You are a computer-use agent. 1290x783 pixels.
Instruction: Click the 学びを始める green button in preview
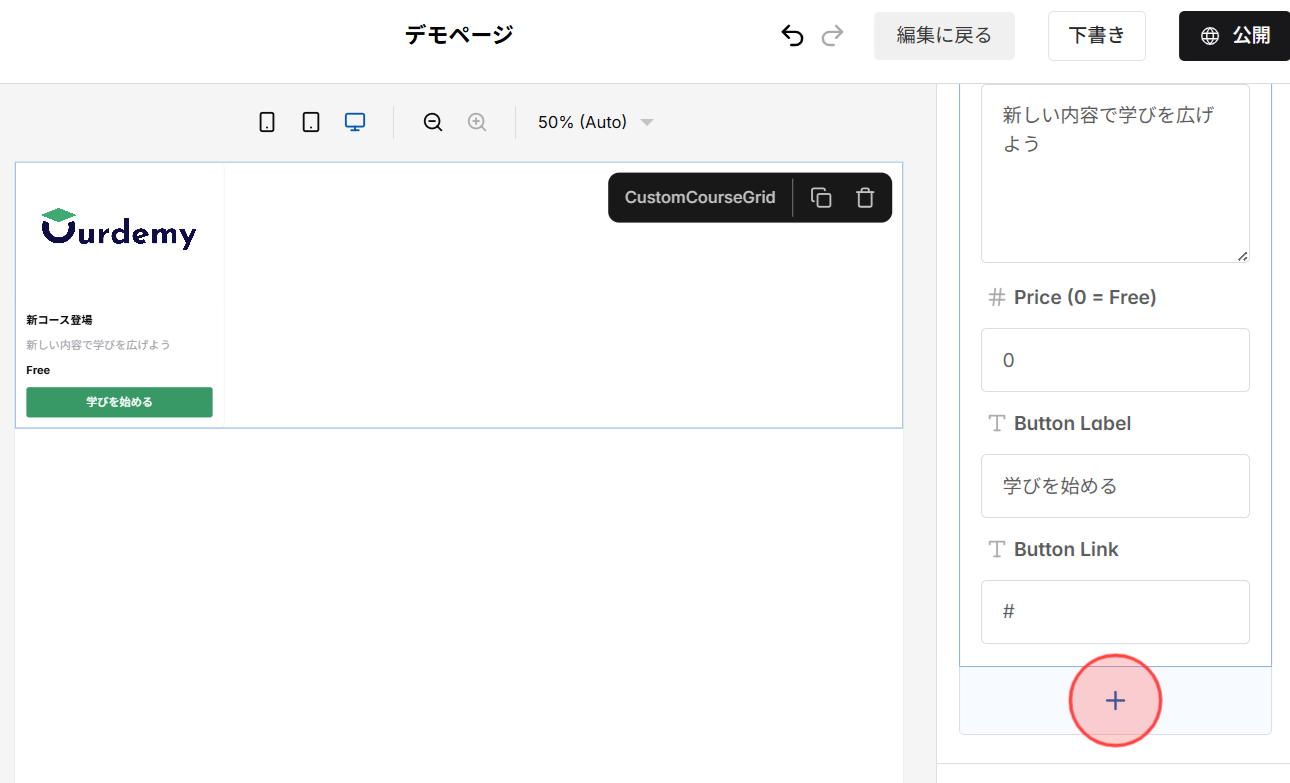(x=119, y=401)
